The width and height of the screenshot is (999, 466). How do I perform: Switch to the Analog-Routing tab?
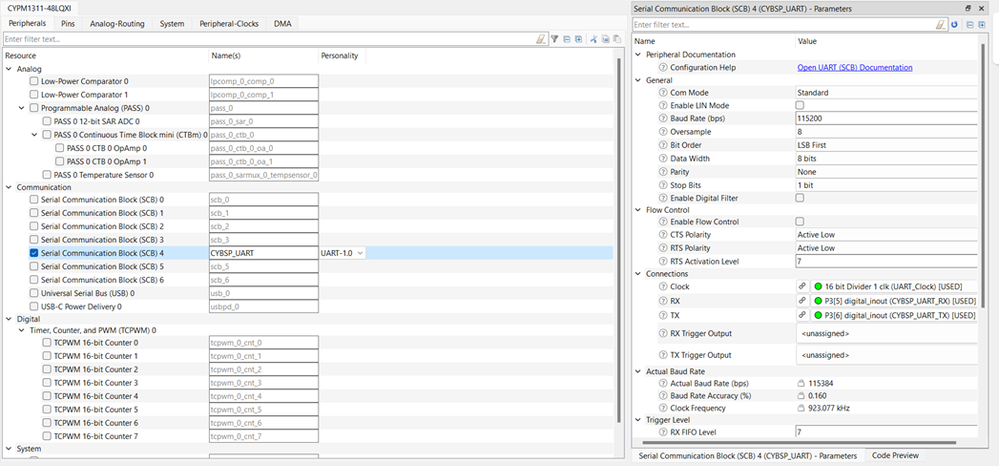click(x=116, y=23)
